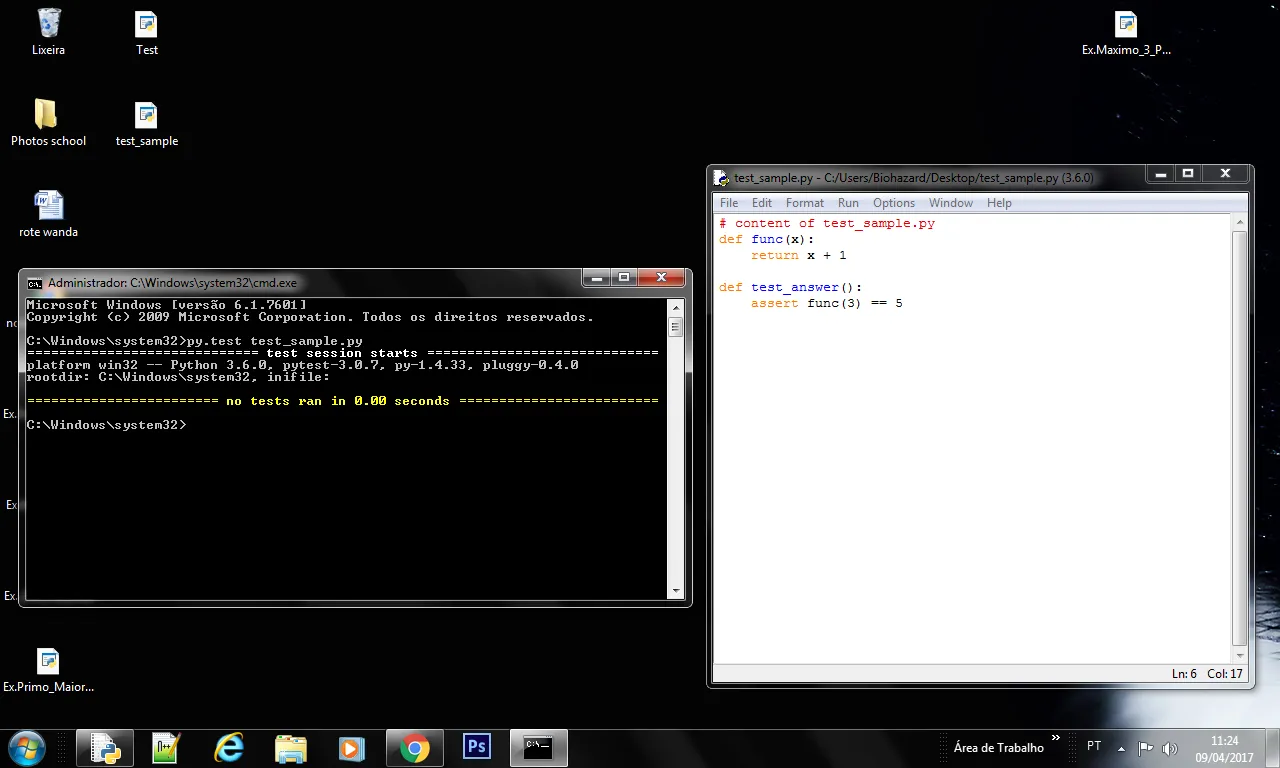Open the PT language selector
The width and height of the screenshot is (1280, 768).
point(1094,747)
